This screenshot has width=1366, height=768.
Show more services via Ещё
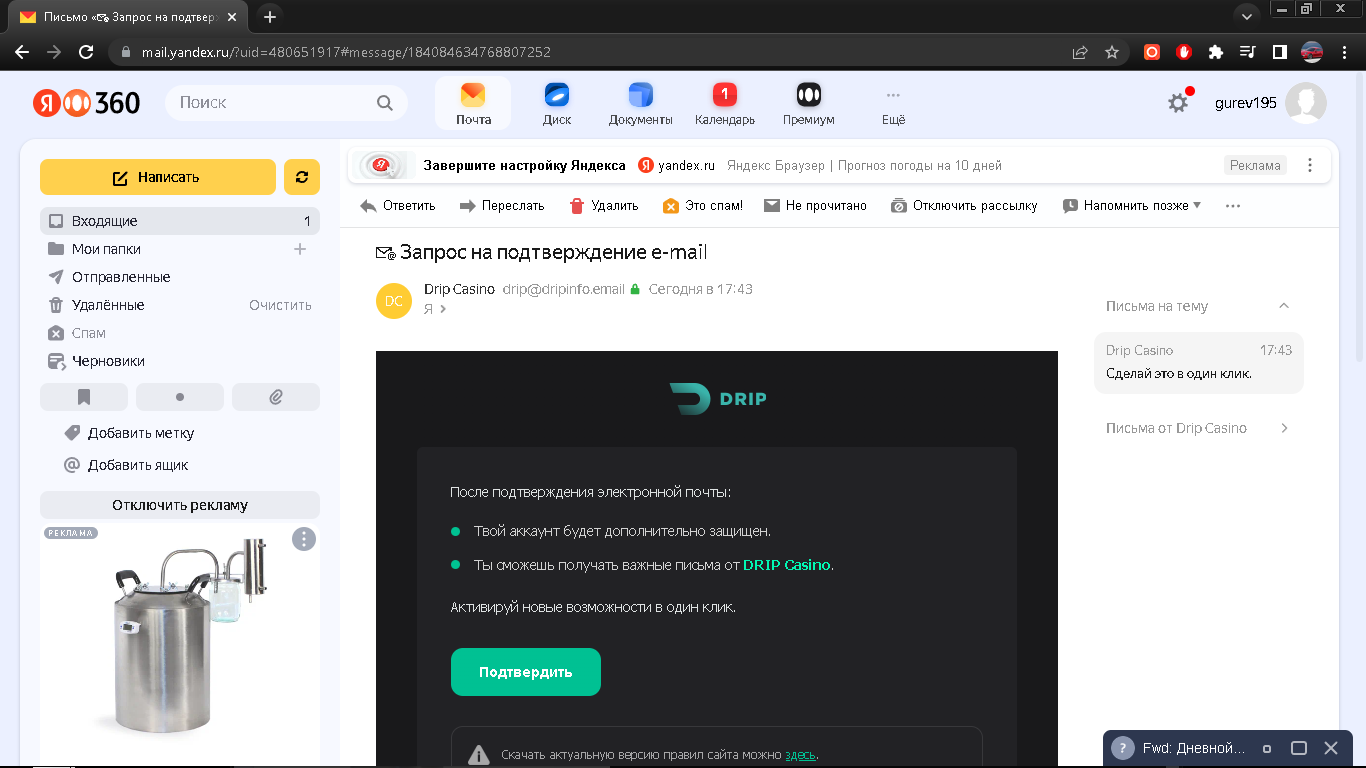(x=893, y=104)
